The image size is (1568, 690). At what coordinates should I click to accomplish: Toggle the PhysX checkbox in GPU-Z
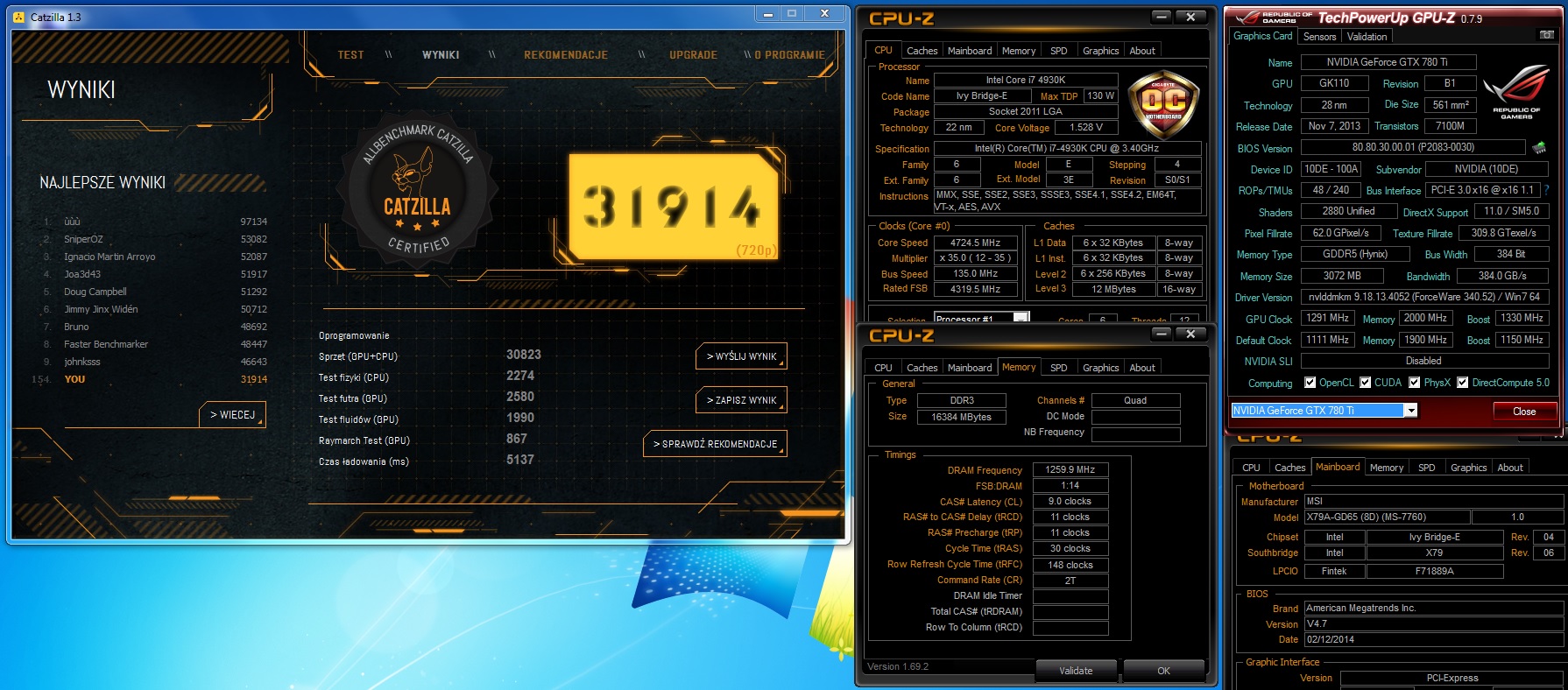[1414, 382]
